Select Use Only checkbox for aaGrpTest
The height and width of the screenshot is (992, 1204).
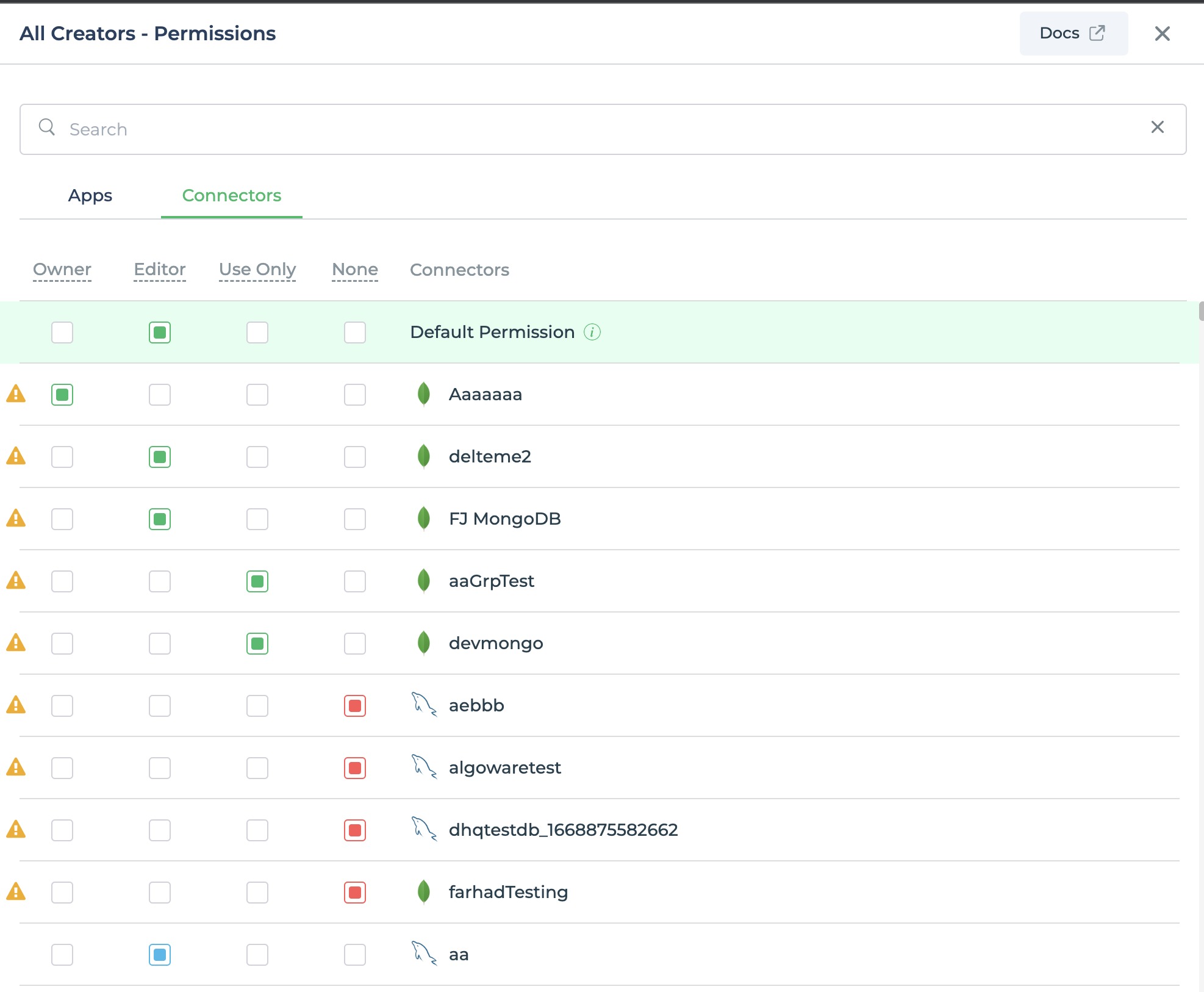[x=258, y=581]
